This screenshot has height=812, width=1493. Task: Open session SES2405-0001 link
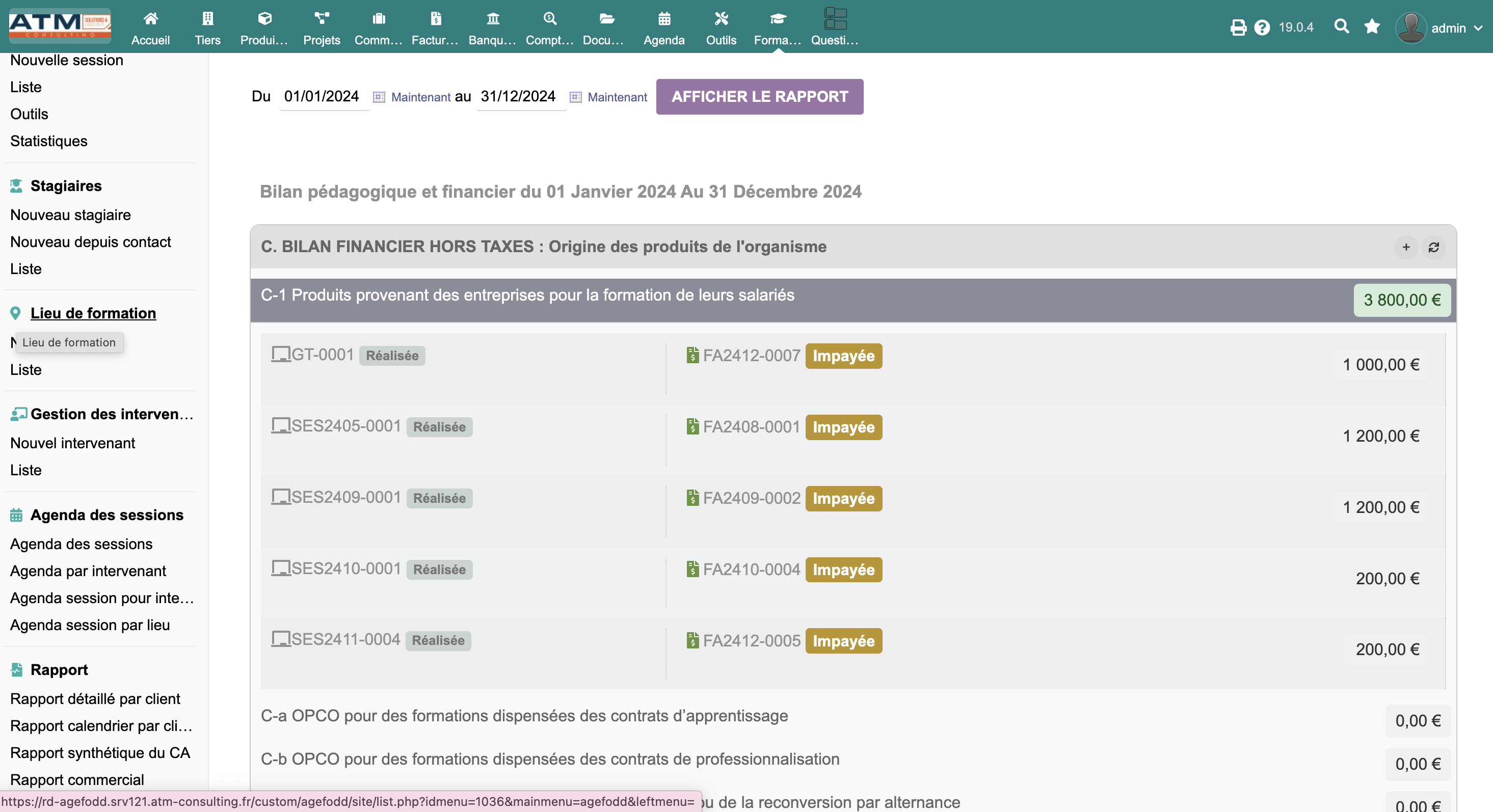click(x=346, y=426)
